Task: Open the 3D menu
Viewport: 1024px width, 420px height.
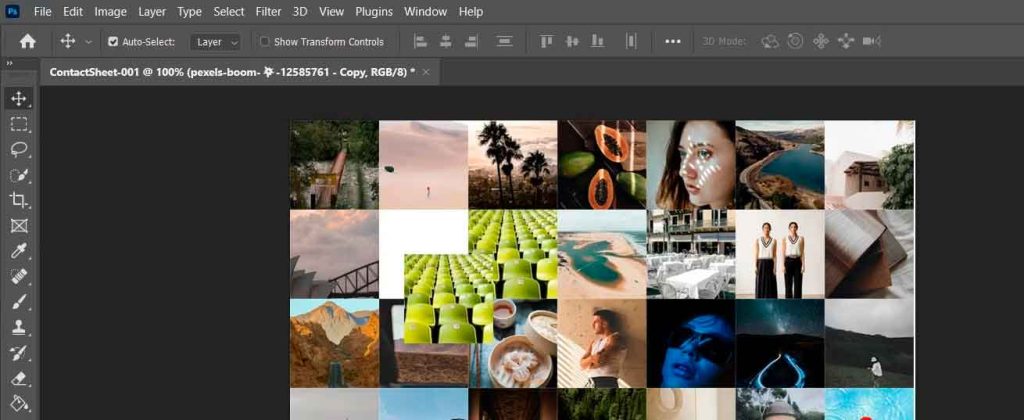Action: point(300,12)
